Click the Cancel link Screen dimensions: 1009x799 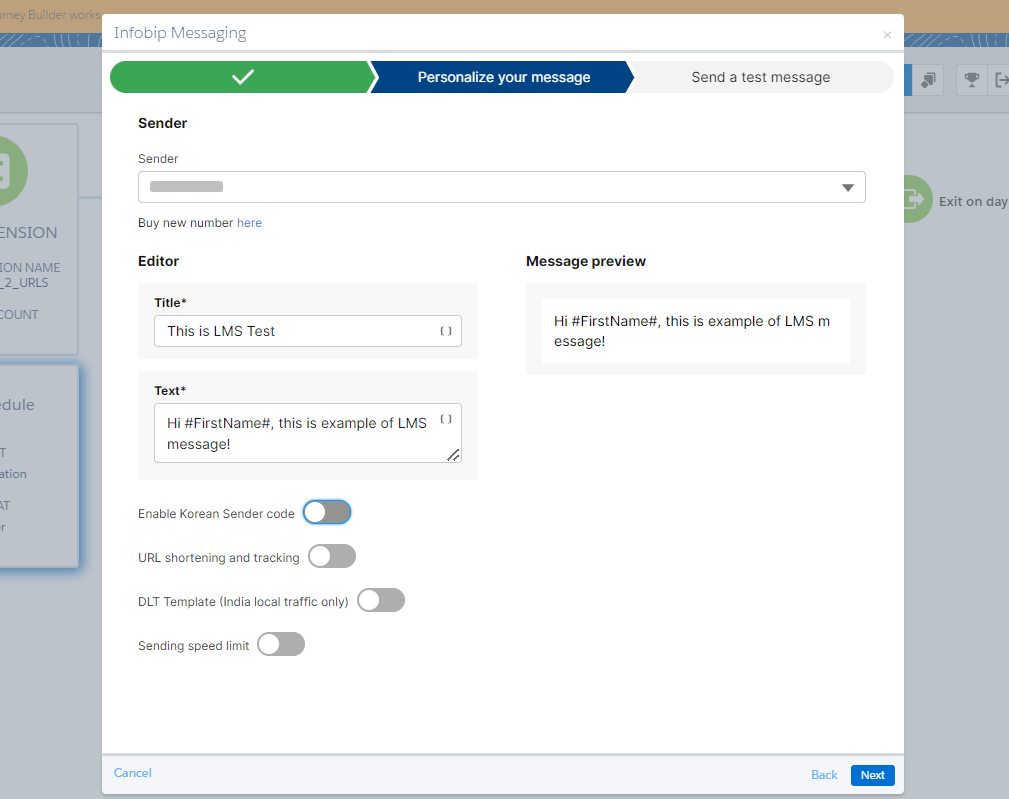click(133, 773)
